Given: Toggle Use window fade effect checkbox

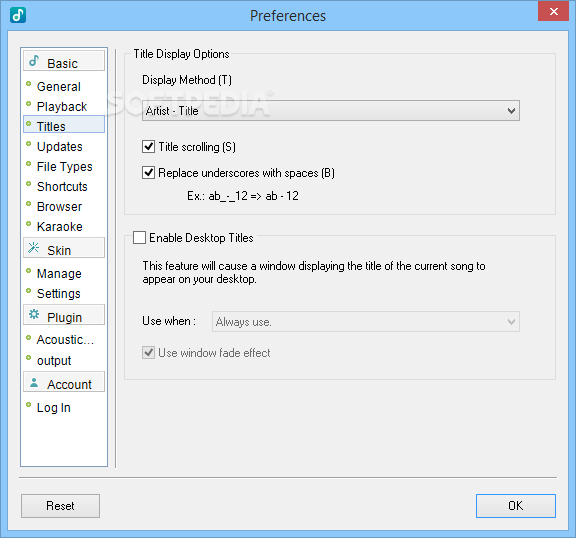Looking at the screenshot, I should pyautogui.click(x=148, y=353).
